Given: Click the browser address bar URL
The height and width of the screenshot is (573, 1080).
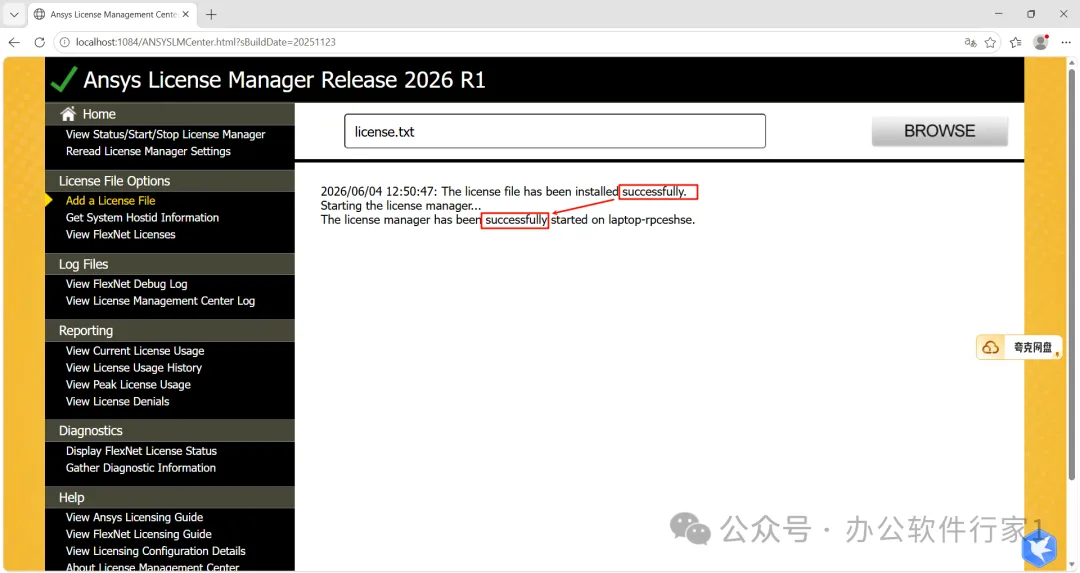Looking at the screenshot, I should tap(205, 42).
